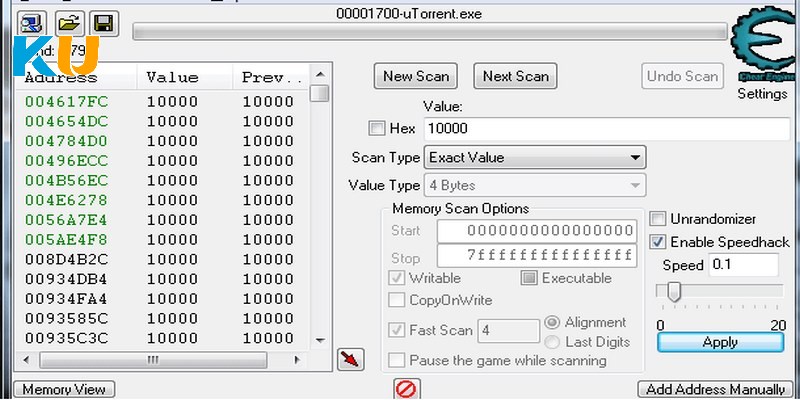Toggle the Writable checkbox
800x400 pixels.
pos(396,278)
